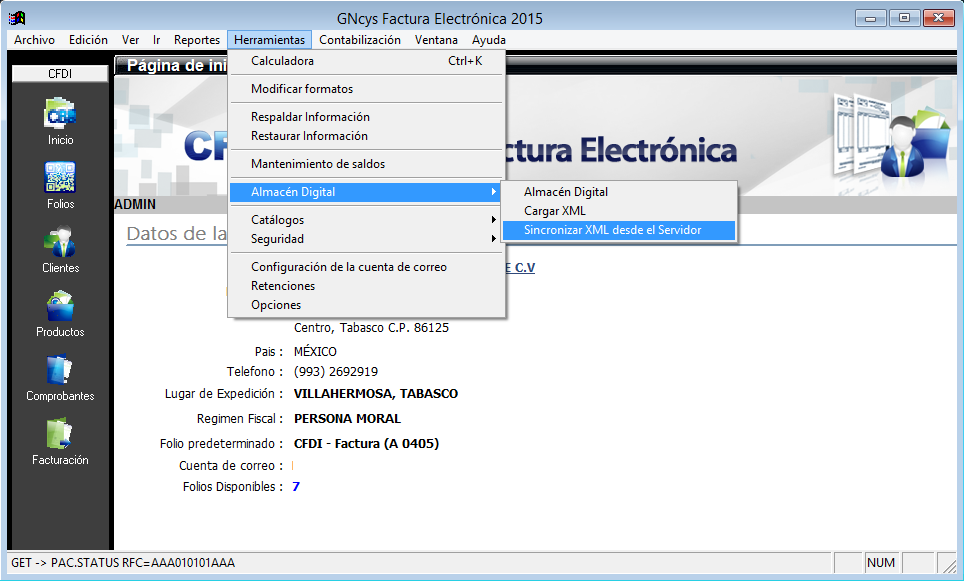The height and width of the screenshot is (581, 964).
Task: Expand the Seguridad submenu
Action: tap(366, 239)
